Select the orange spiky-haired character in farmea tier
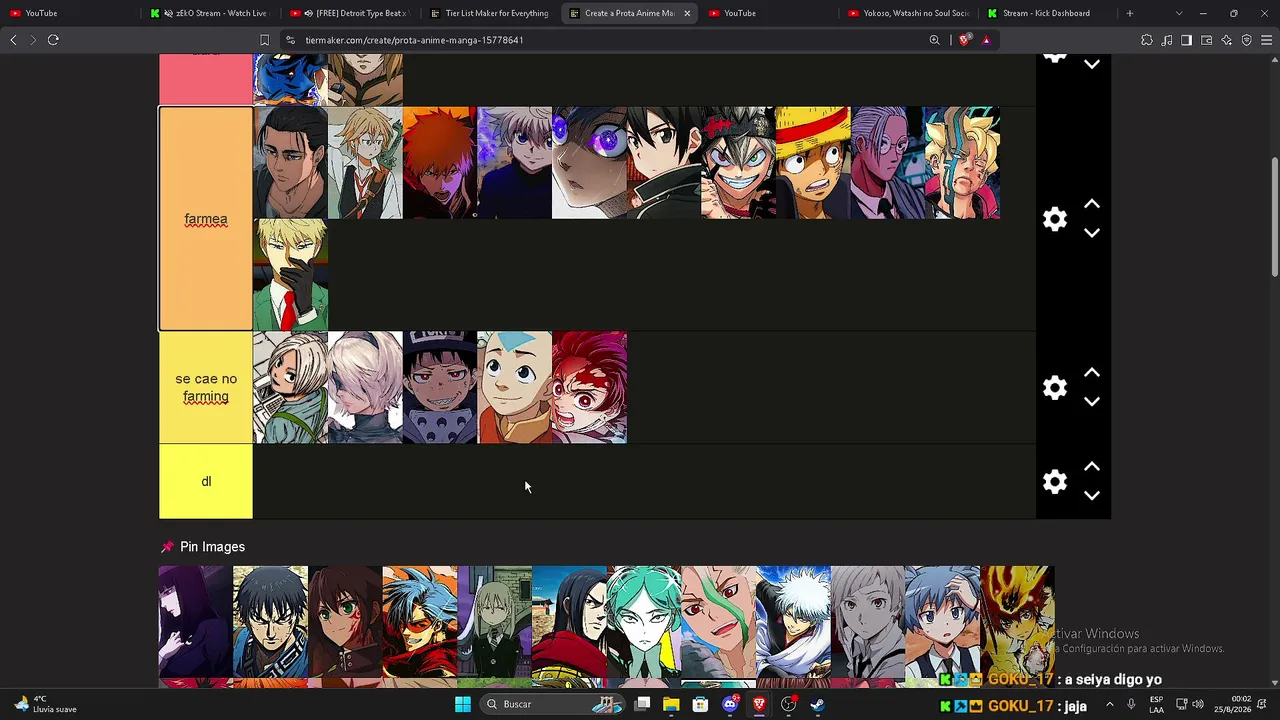This screenshot has height=720, width=1280. [440, 163]
